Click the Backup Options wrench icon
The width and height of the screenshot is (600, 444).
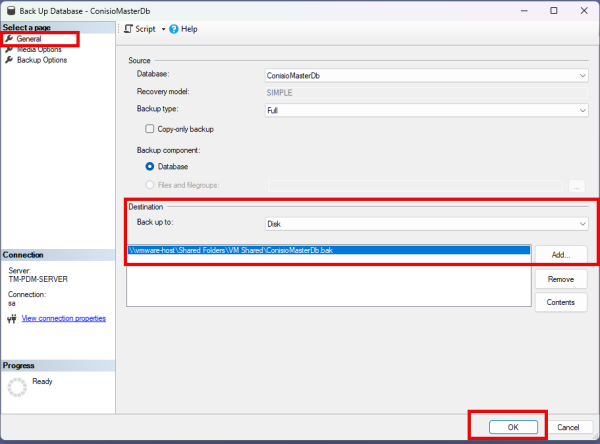[9, 60]
